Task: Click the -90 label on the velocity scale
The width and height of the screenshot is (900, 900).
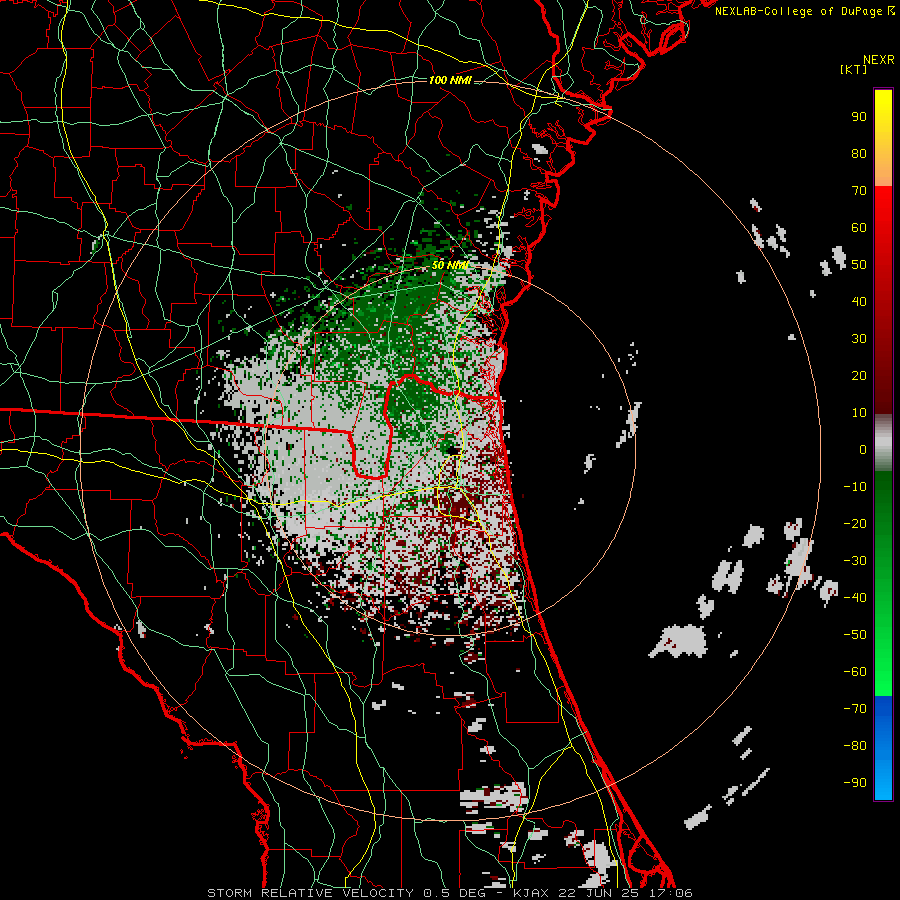Action: [x=855, y=783]
